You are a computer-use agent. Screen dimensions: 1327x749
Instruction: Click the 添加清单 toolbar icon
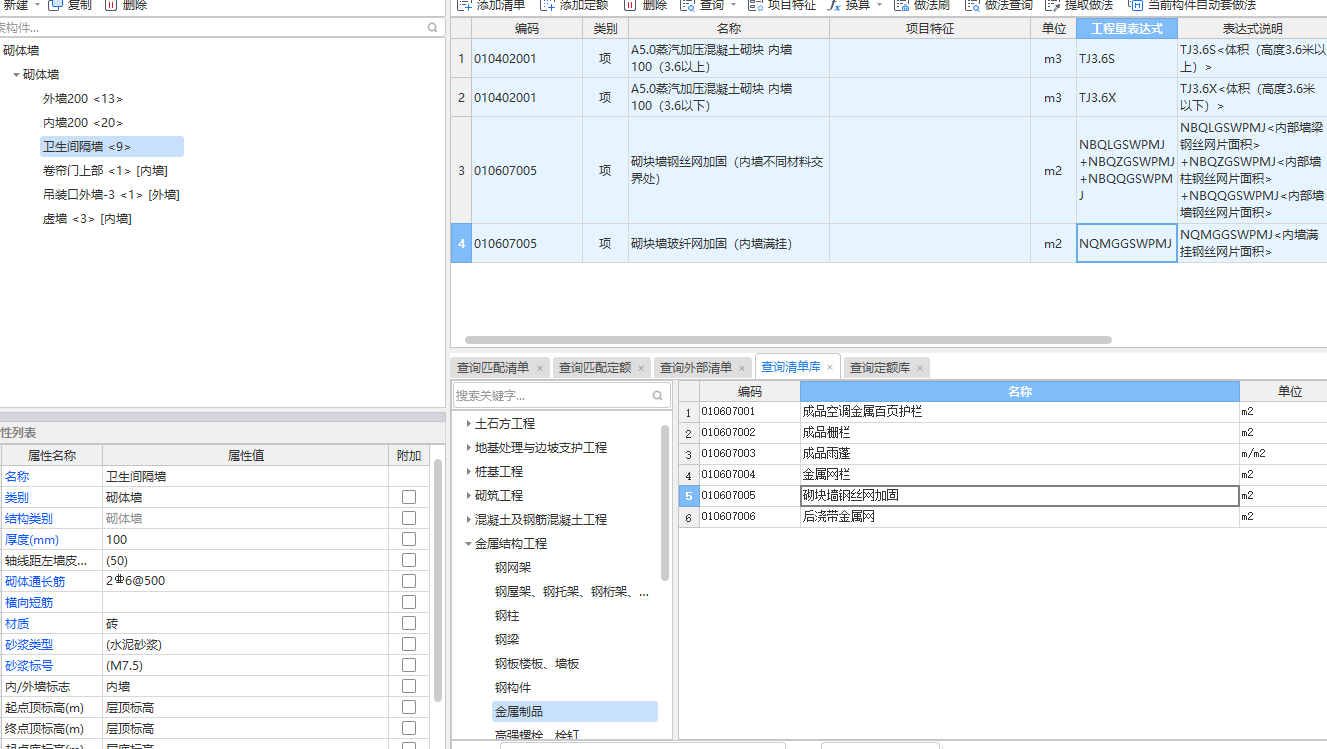pos(464,5)
